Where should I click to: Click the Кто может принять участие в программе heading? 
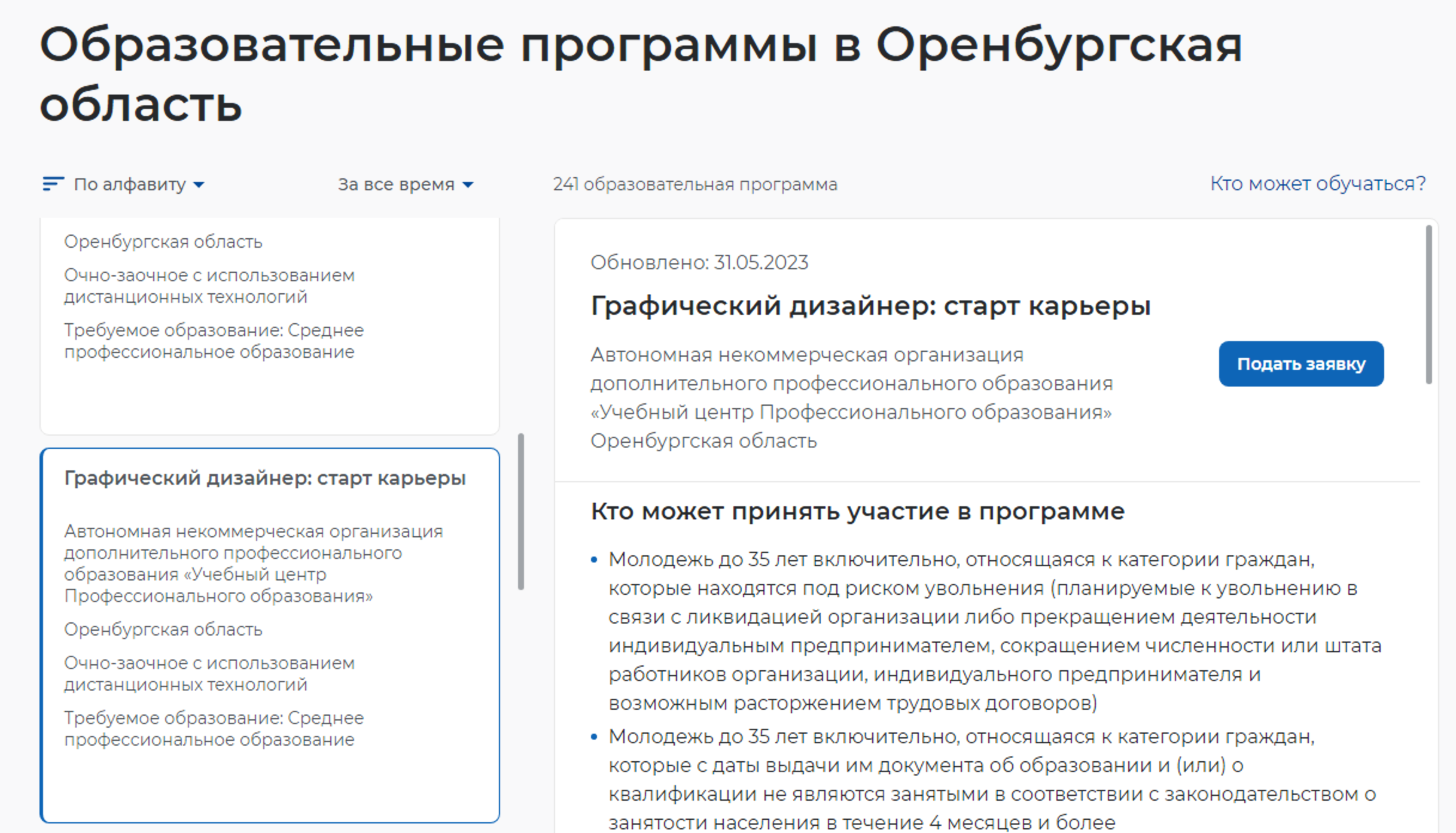(858, 512)
